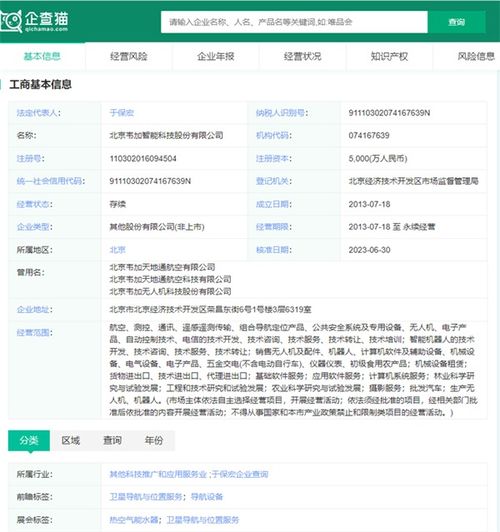
Task: Click registration number 110302016094504
Action: coord(143,158)
